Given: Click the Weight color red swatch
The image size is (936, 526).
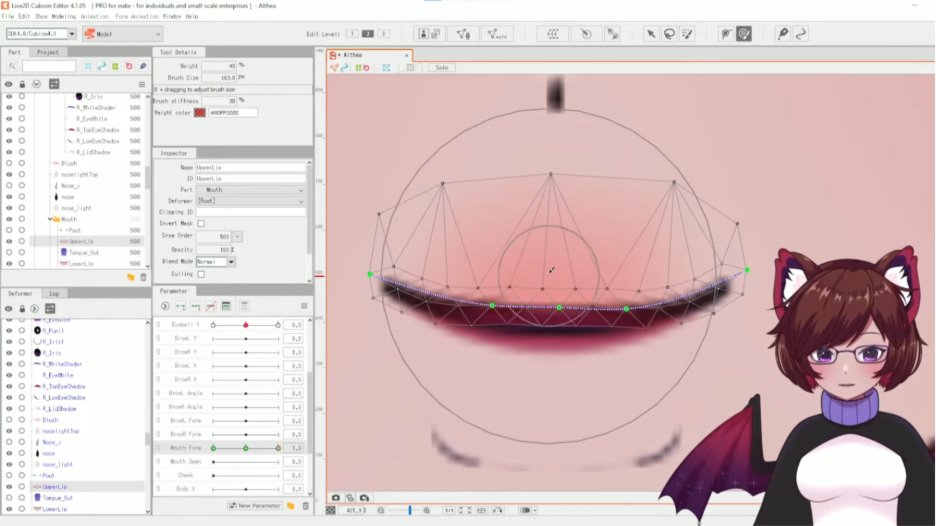Looking at the screenshot, I should coord(200,113).
